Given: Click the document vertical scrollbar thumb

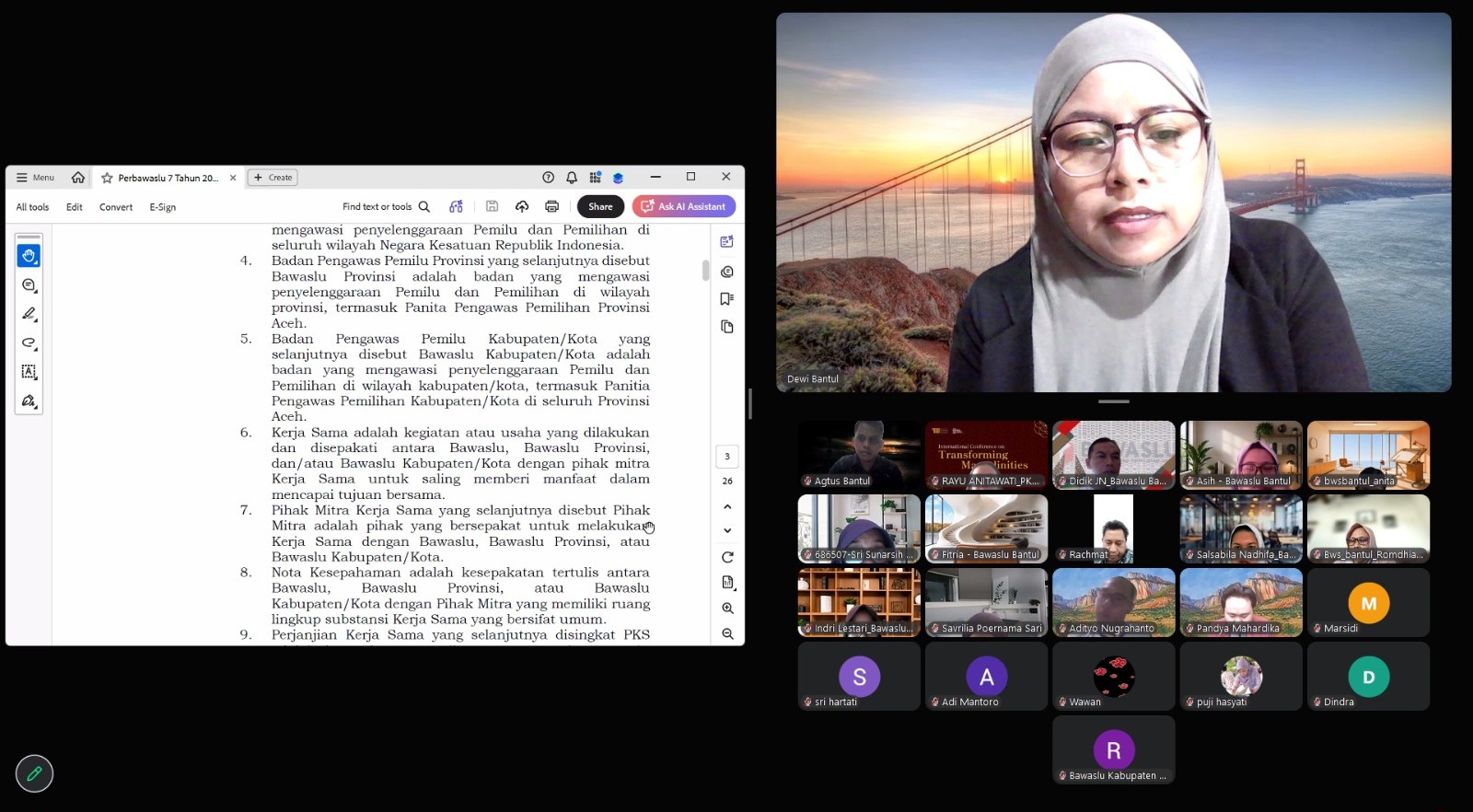Looking at the screenshot, I should [x=705, y=270].
